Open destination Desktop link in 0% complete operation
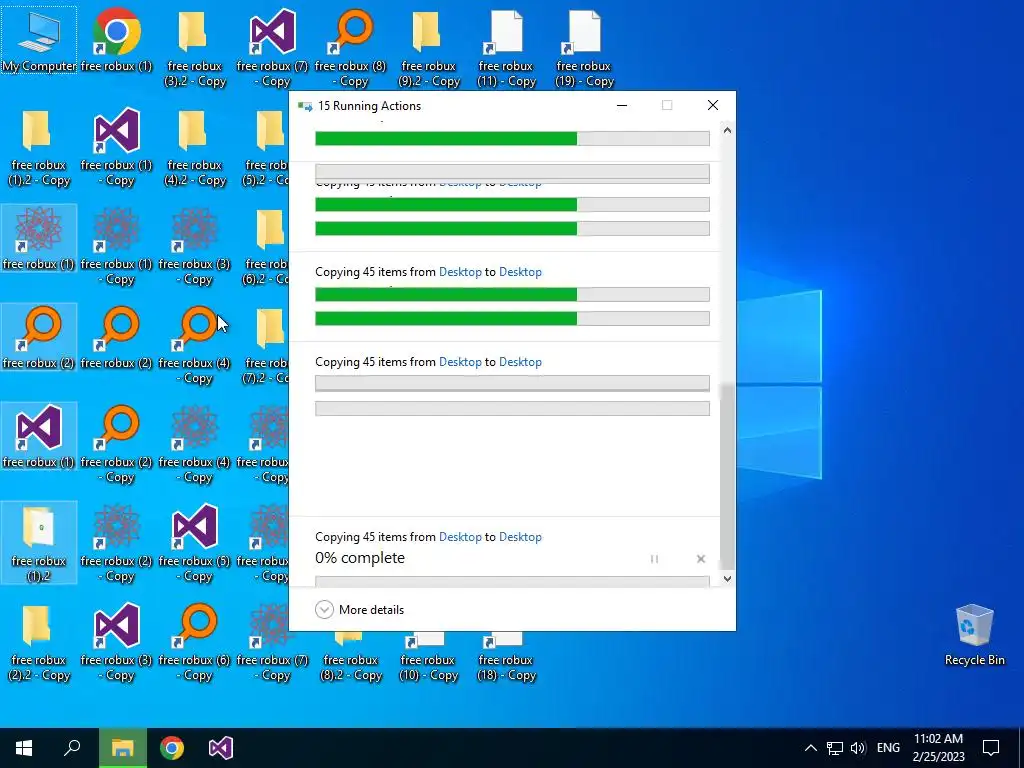 pos(520,537)
